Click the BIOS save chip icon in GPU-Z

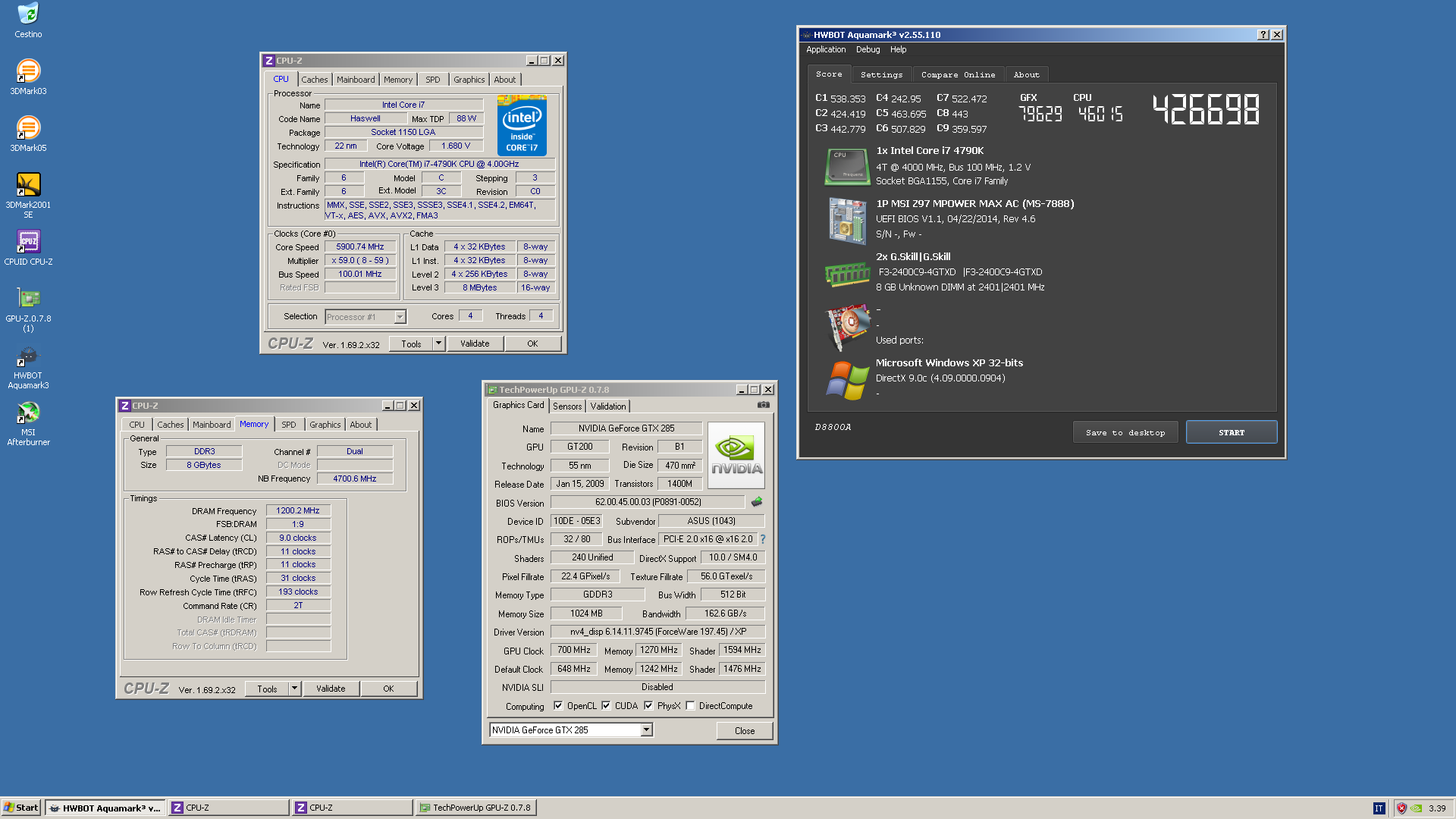(756, 502)
